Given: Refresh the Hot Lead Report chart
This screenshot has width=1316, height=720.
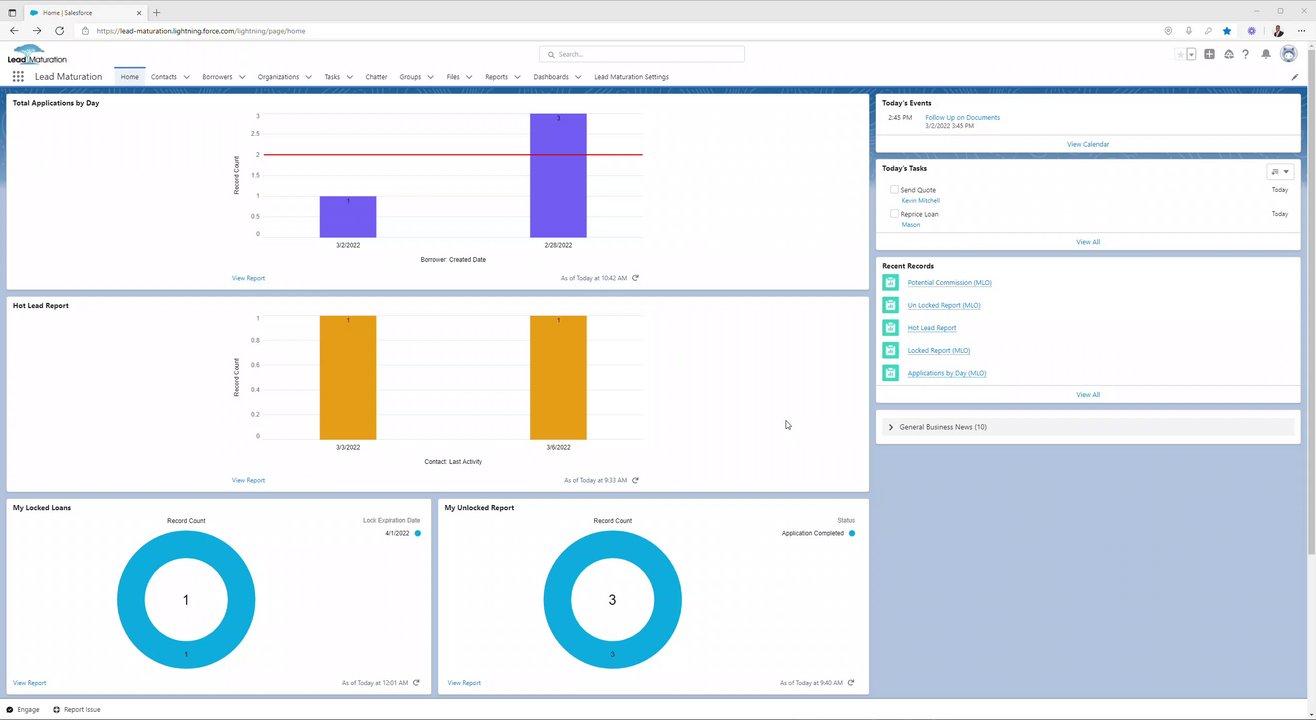Looking at the screenshot, I should point(635,480).
